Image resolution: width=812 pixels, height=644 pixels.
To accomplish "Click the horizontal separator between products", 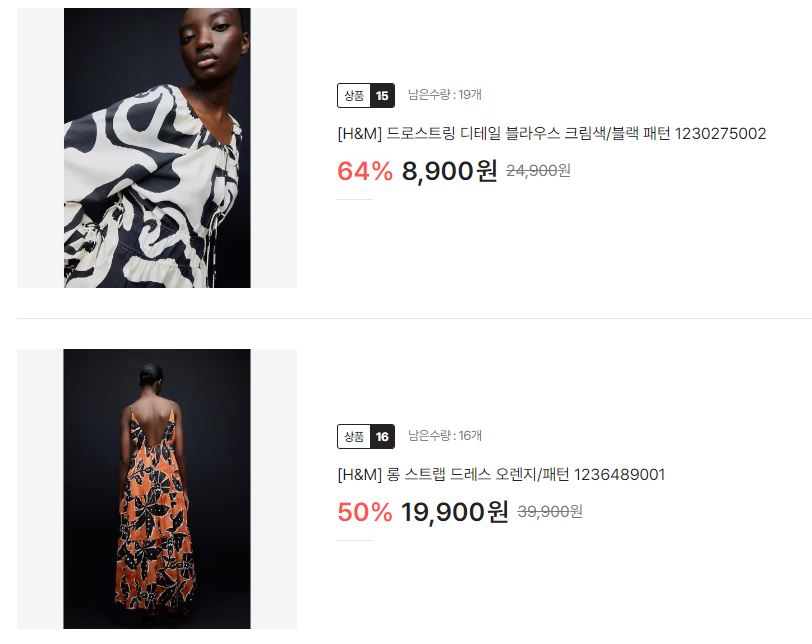I will point(414,318).
